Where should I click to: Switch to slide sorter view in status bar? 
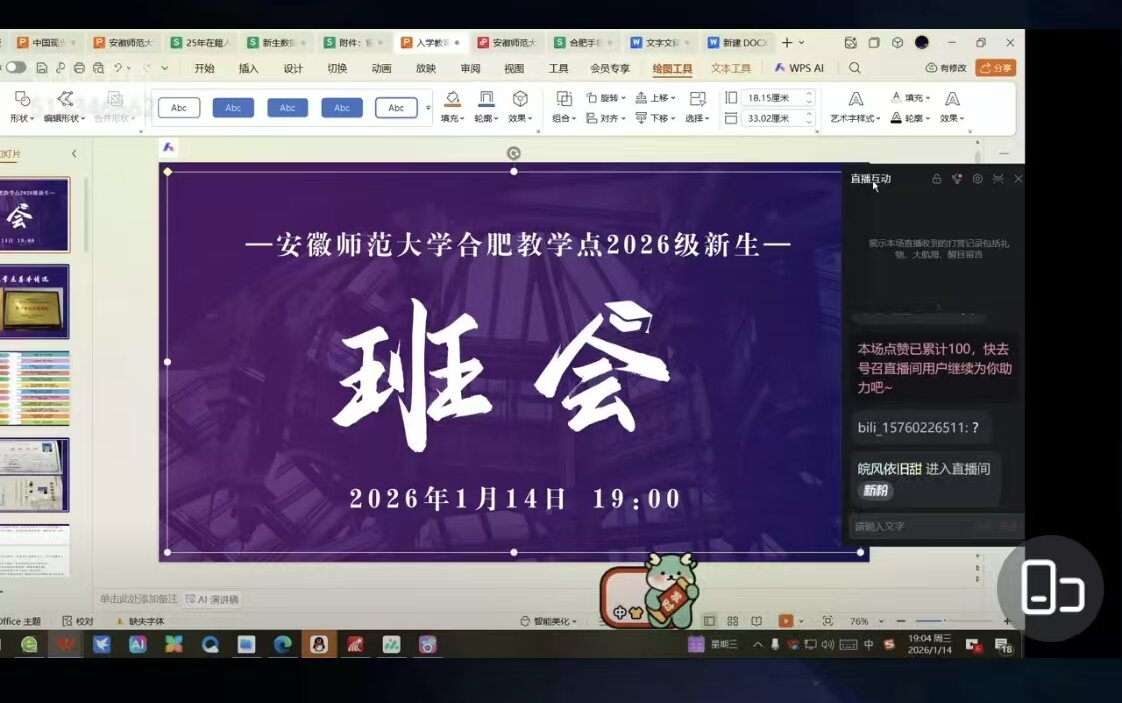point(733,621)
